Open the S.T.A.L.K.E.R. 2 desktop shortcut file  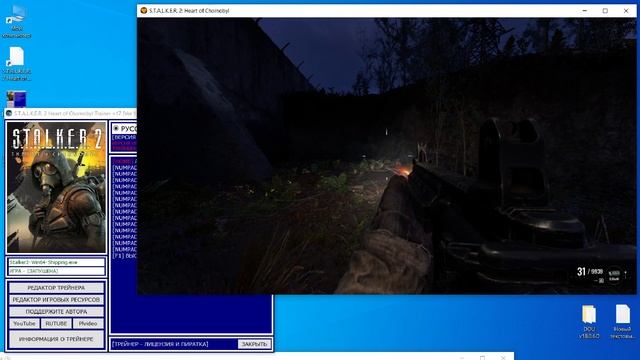click(x=16, y=64)
